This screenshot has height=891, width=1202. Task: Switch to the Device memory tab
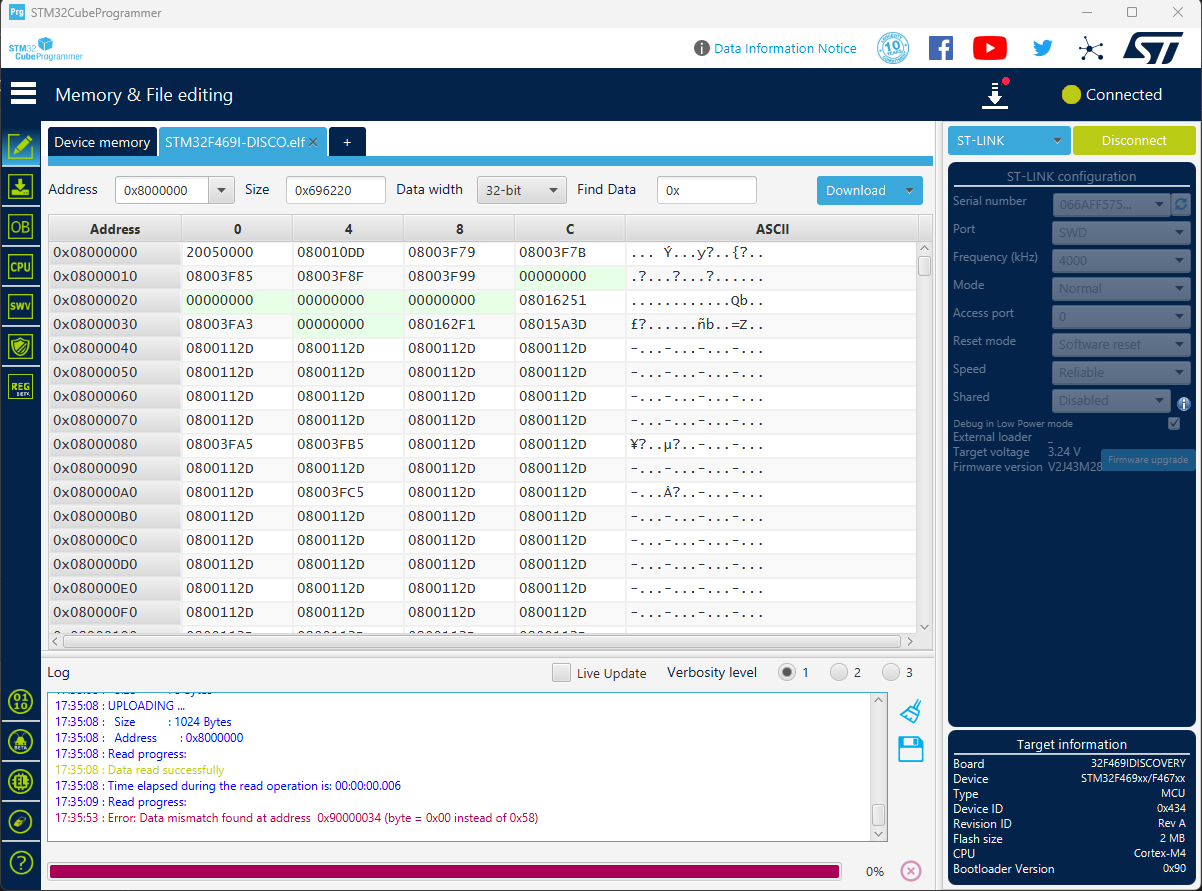102,142
